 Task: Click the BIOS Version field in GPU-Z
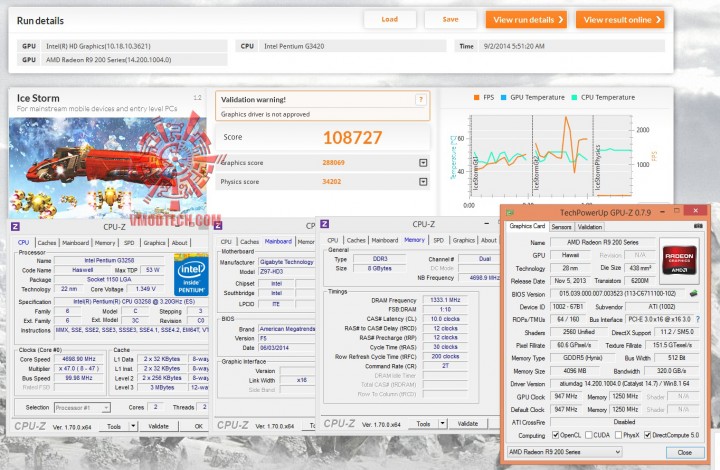pyautogui.click(x=617, y=293)
